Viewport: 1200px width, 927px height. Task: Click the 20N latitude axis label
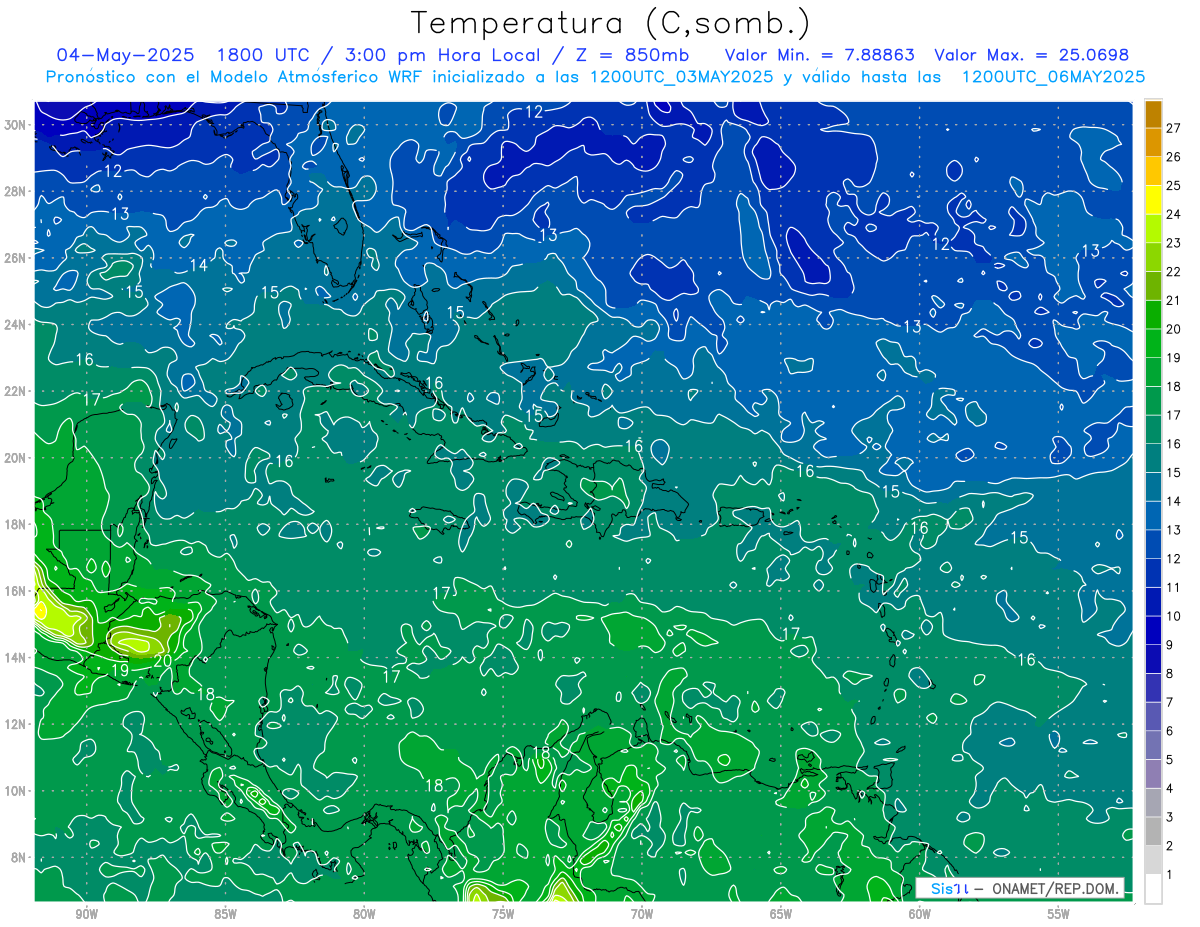tap(17, 457)
